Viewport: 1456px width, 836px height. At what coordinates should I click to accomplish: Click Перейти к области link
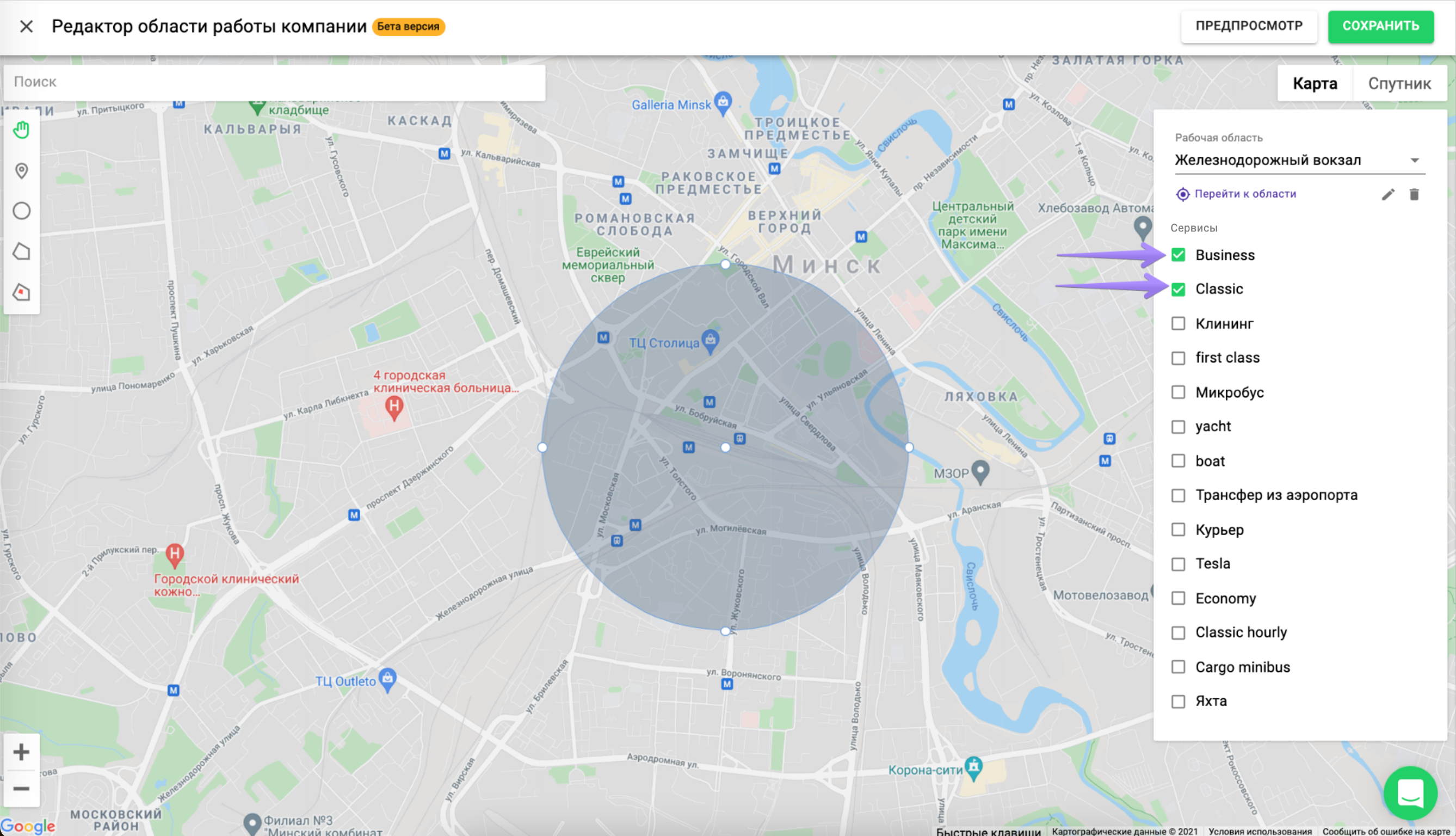point(1245,194)
